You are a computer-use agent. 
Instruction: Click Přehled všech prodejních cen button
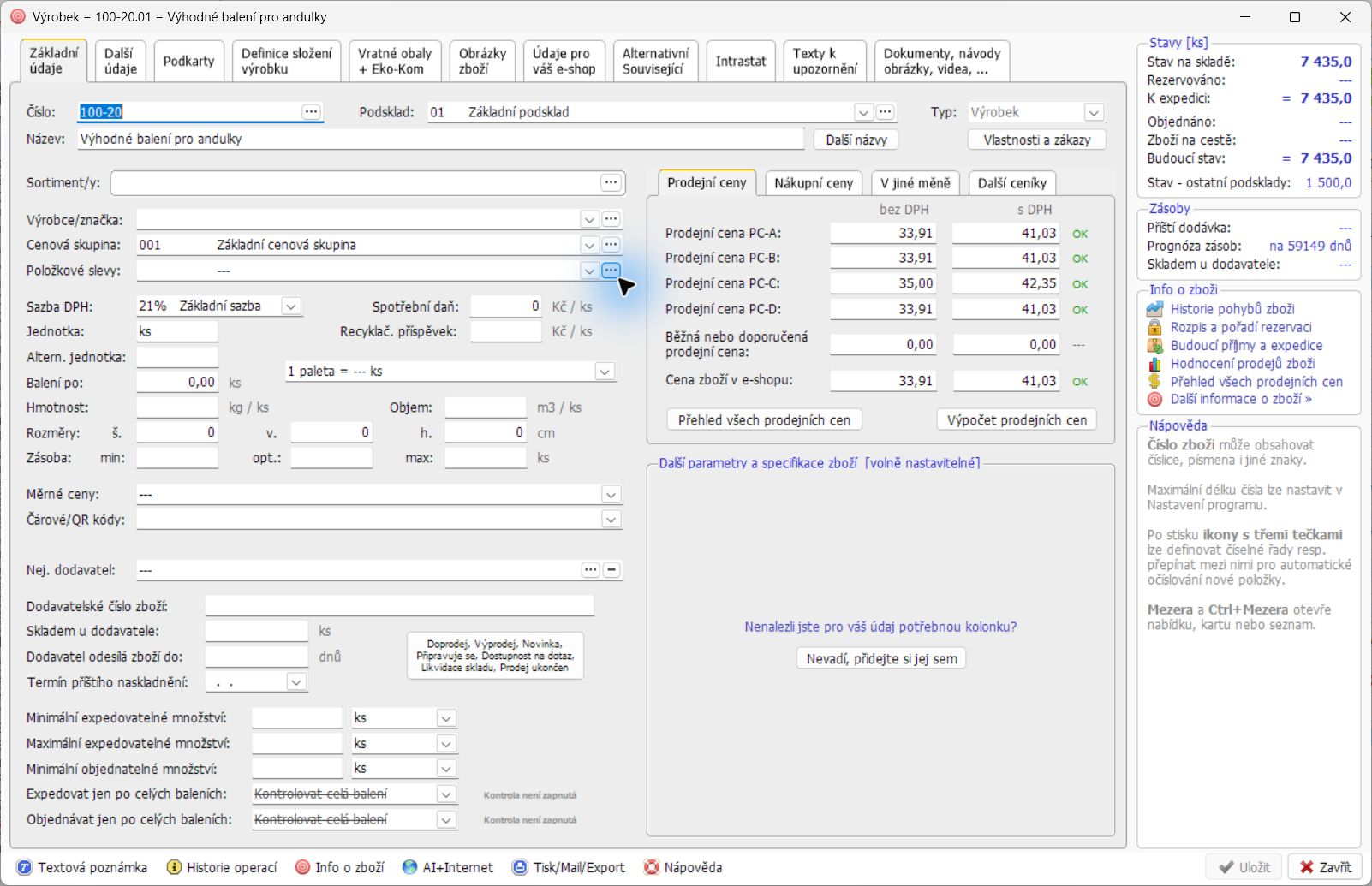765,420
